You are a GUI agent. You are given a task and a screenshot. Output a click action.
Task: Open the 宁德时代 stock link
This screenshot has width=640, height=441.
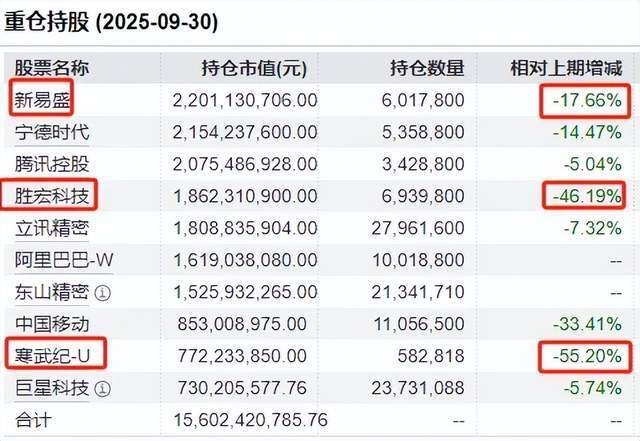point(50,131)
